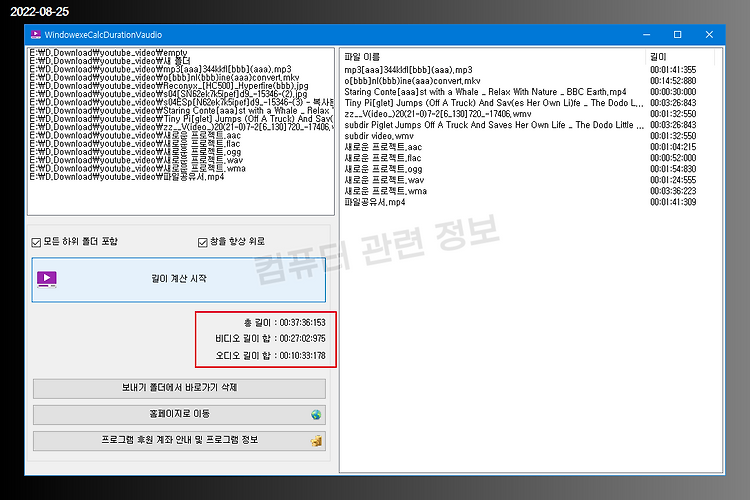Screen dimensions: 750x500
Task: Sort by 파일 이름 column header
Action: click(x=494, y=57)
